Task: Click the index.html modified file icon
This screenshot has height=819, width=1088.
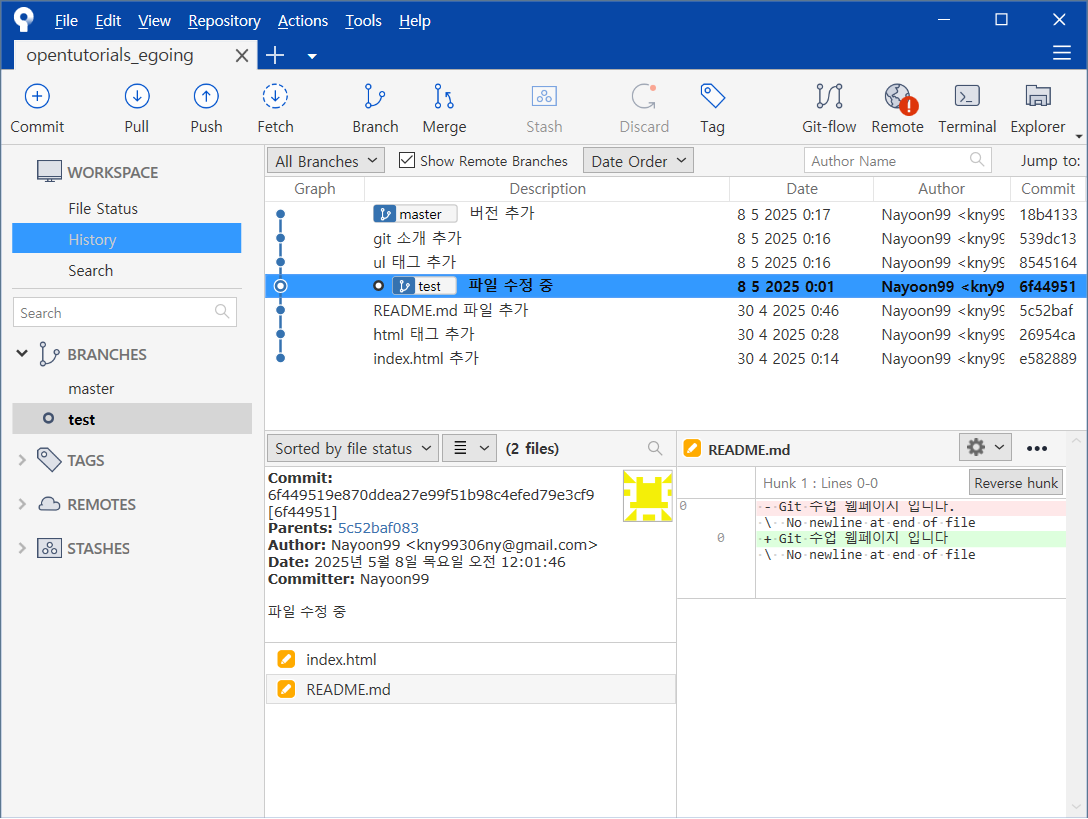Action: pyautogui.click(x=286, y=659)
